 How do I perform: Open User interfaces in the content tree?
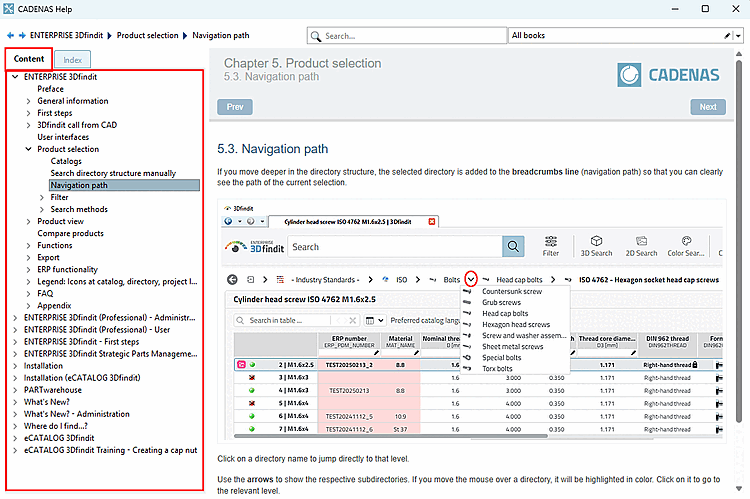63,137
